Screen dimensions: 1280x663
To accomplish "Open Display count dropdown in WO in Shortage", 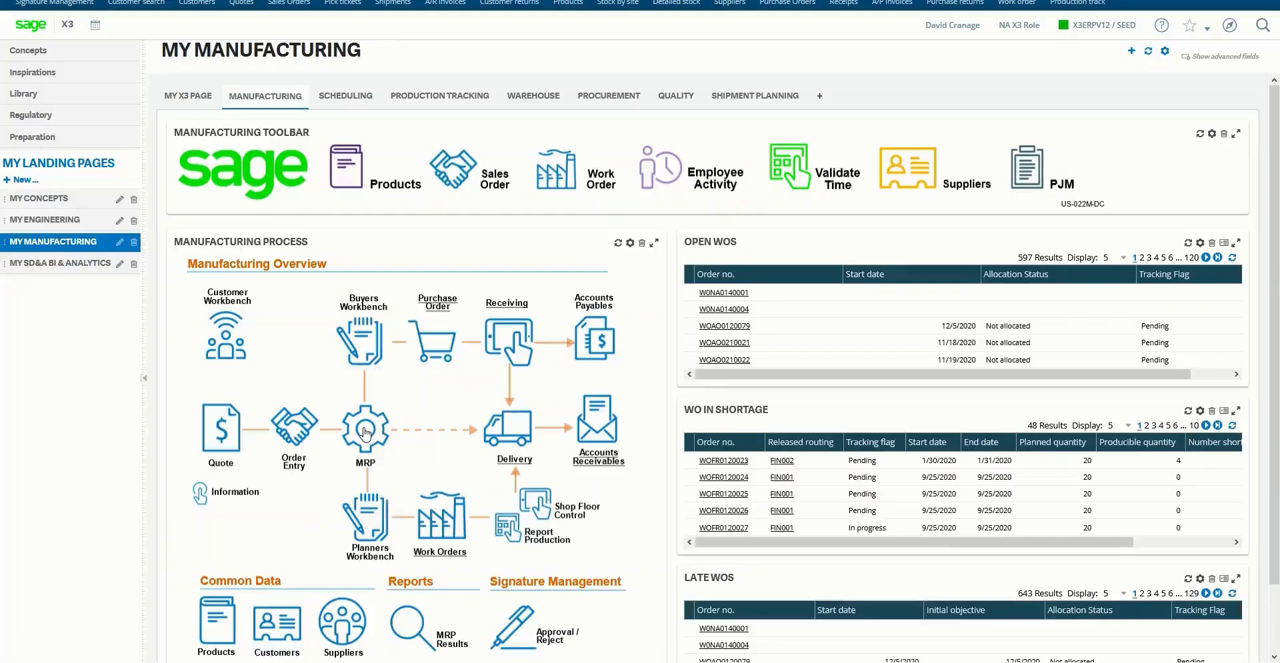I will coord(1126,426).
